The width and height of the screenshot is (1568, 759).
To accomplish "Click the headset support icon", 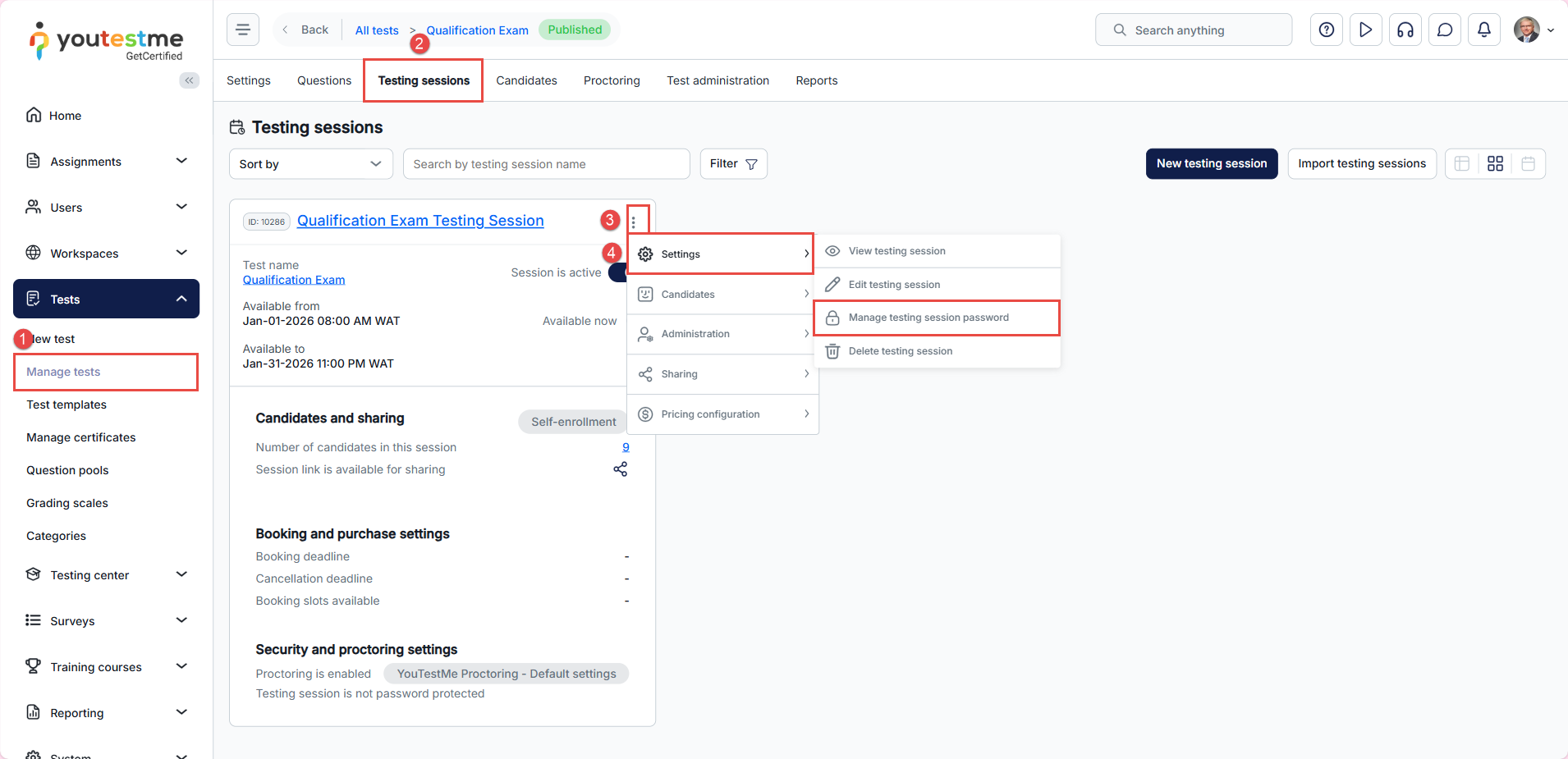I will point(1405,30).
